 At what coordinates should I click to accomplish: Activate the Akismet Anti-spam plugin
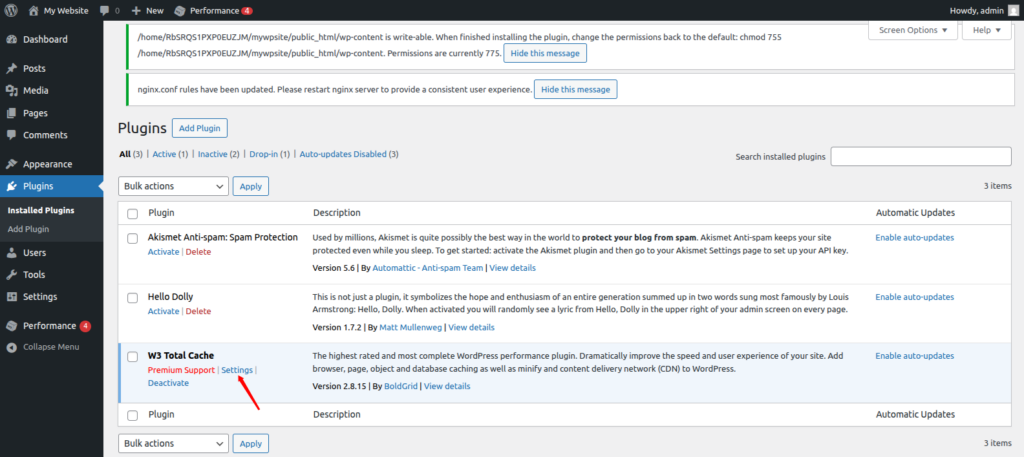[x=163, y=252]
